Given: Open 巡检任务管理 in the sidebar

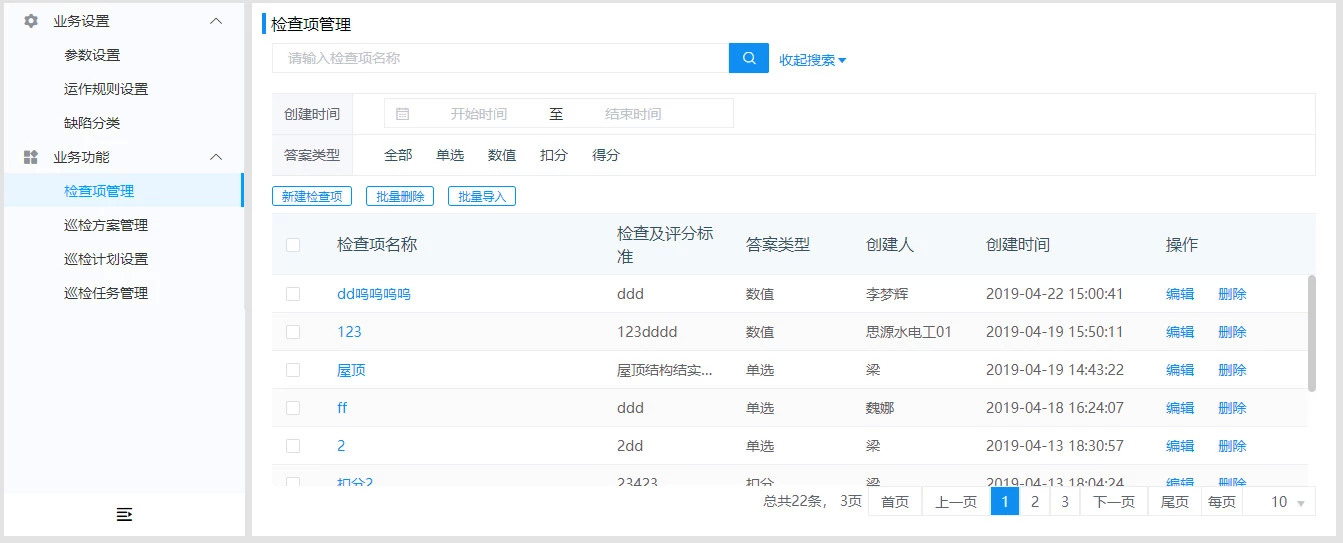Looking at the screenshot, I should [106, 293].
